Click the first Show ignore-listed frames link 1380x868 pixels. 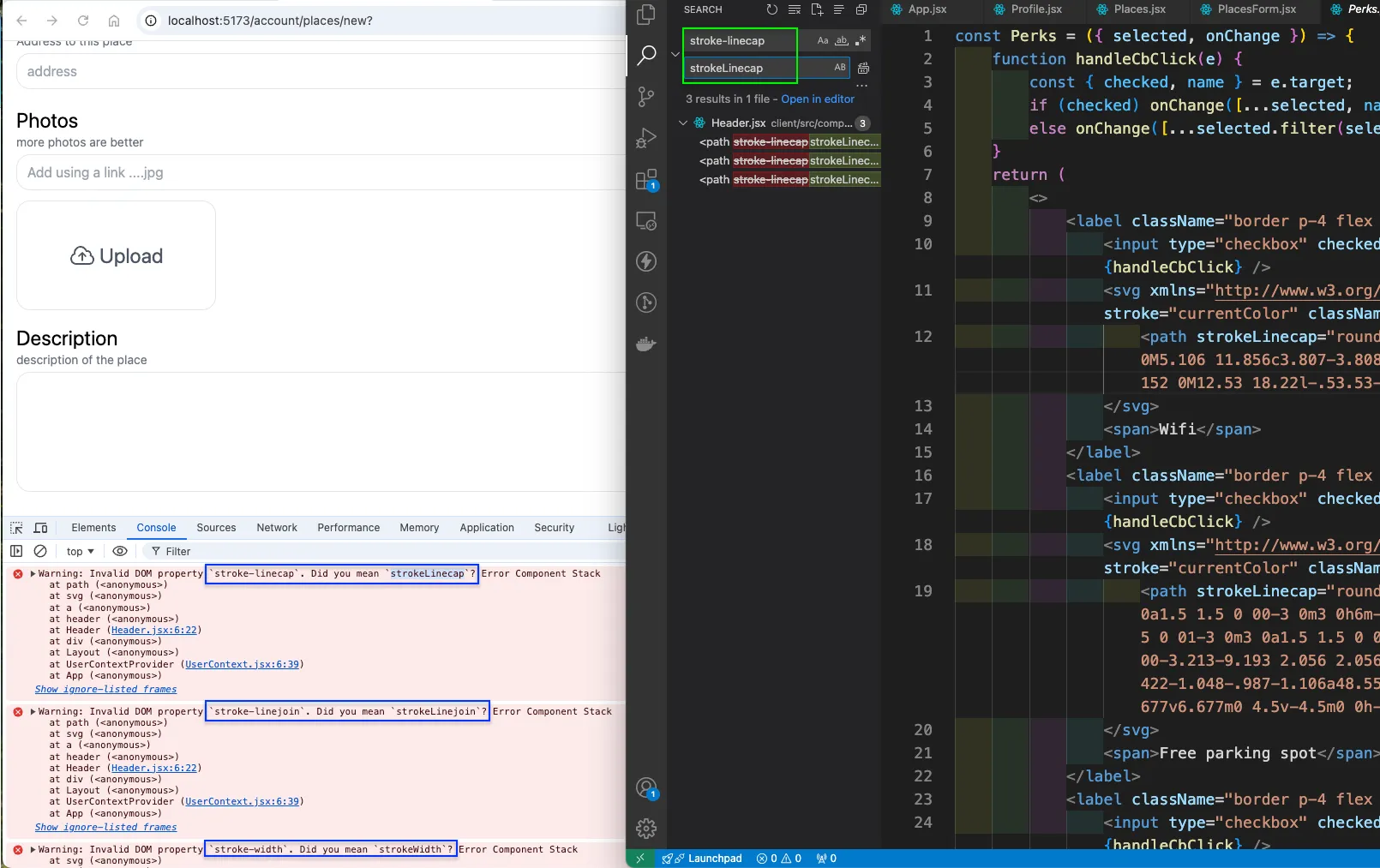(105, 690)
